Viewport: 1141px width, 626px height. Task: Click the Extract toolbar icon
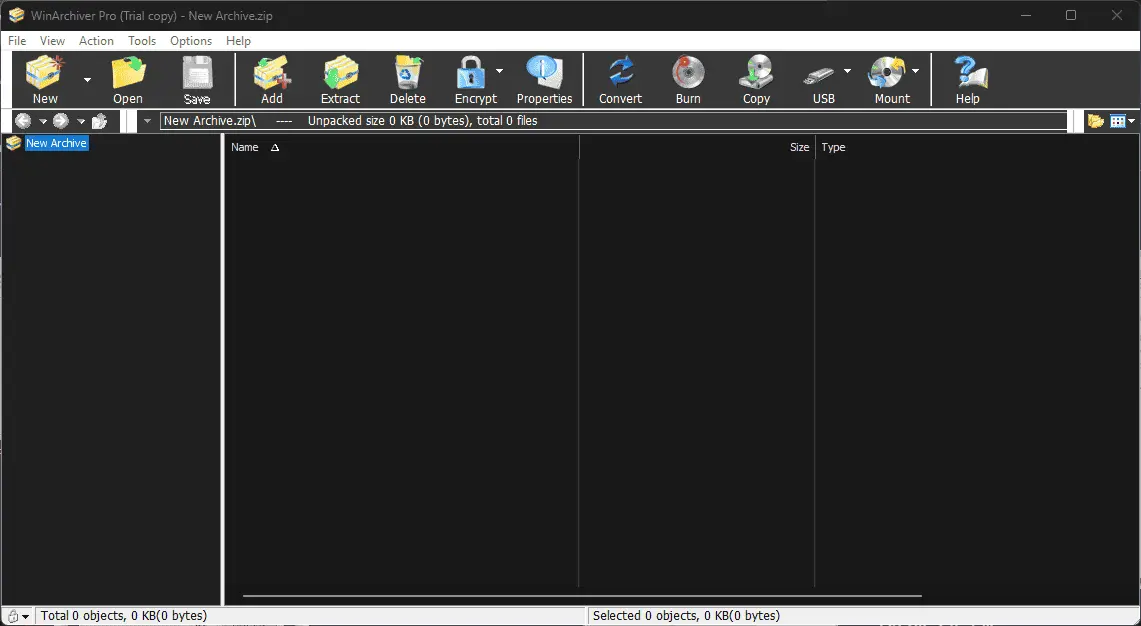click(x=341, y=73)
